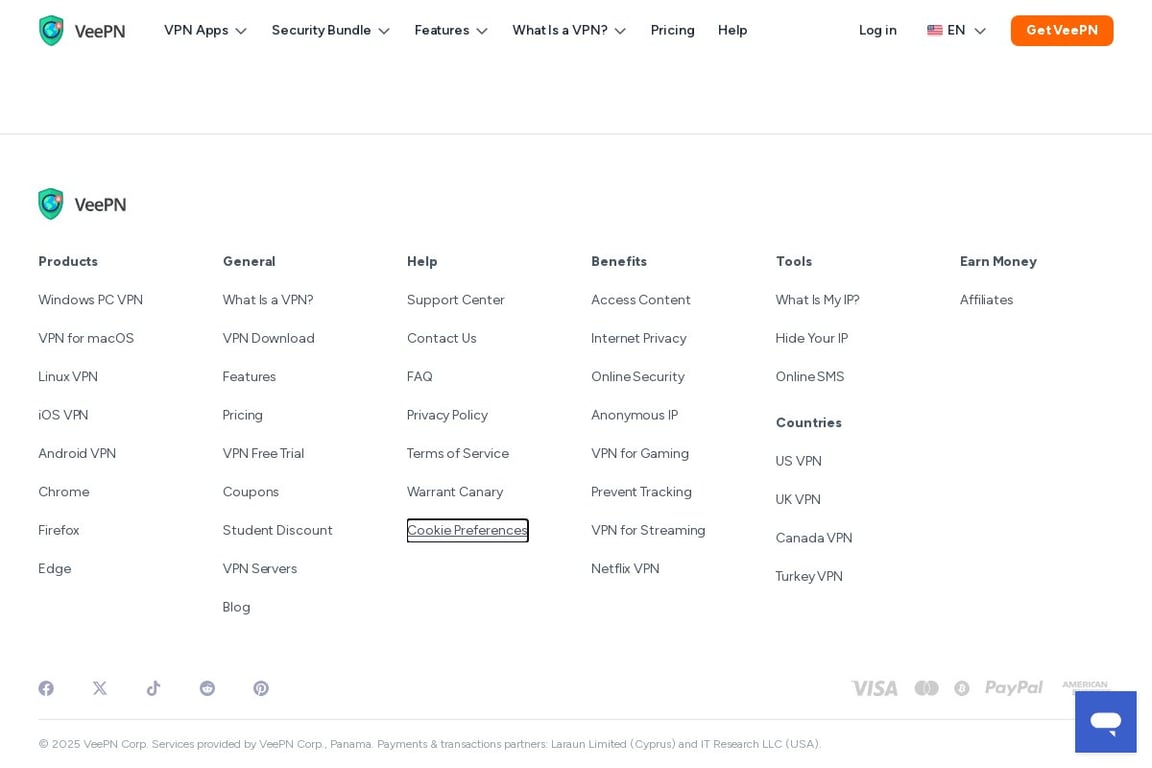This screenshot has width=1152, height=768.
Task: Open the Edge product link
Action: coord(54,568)
